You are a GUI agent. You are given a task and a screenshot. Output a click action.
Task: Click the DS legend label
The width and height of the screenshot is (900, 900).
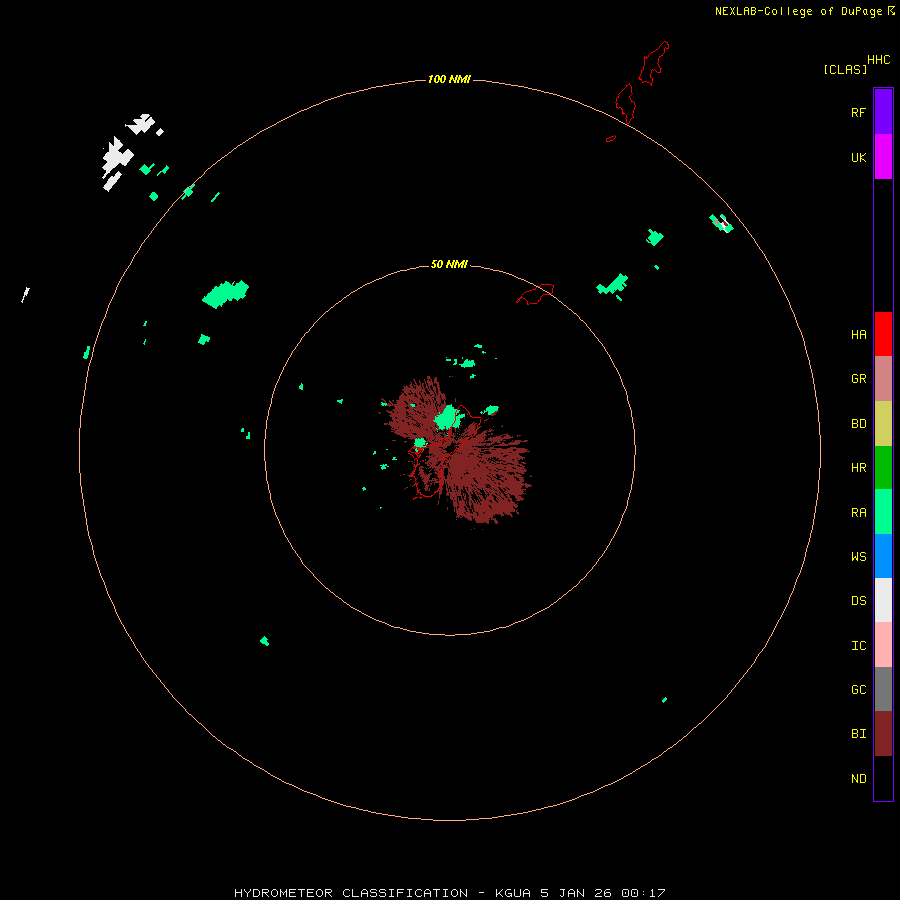tap(859, 601)
